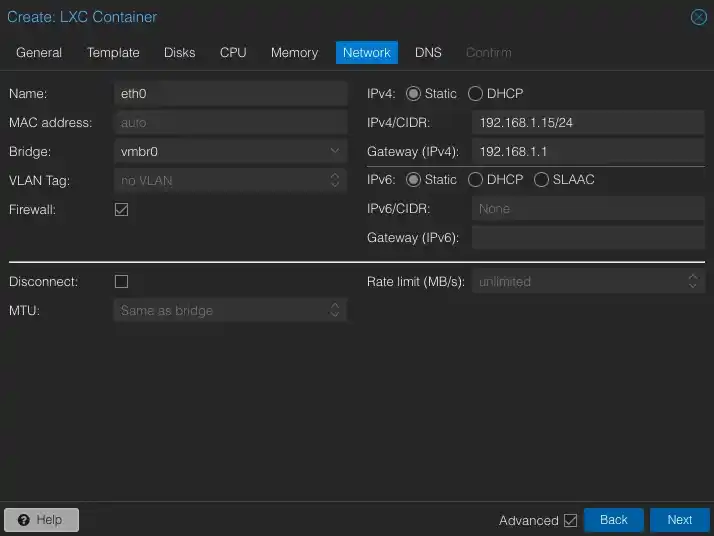Focus the Name field containing eth0
Image resolution: width=714 pixels, height=536 pixels.
(x=230, y=94)
